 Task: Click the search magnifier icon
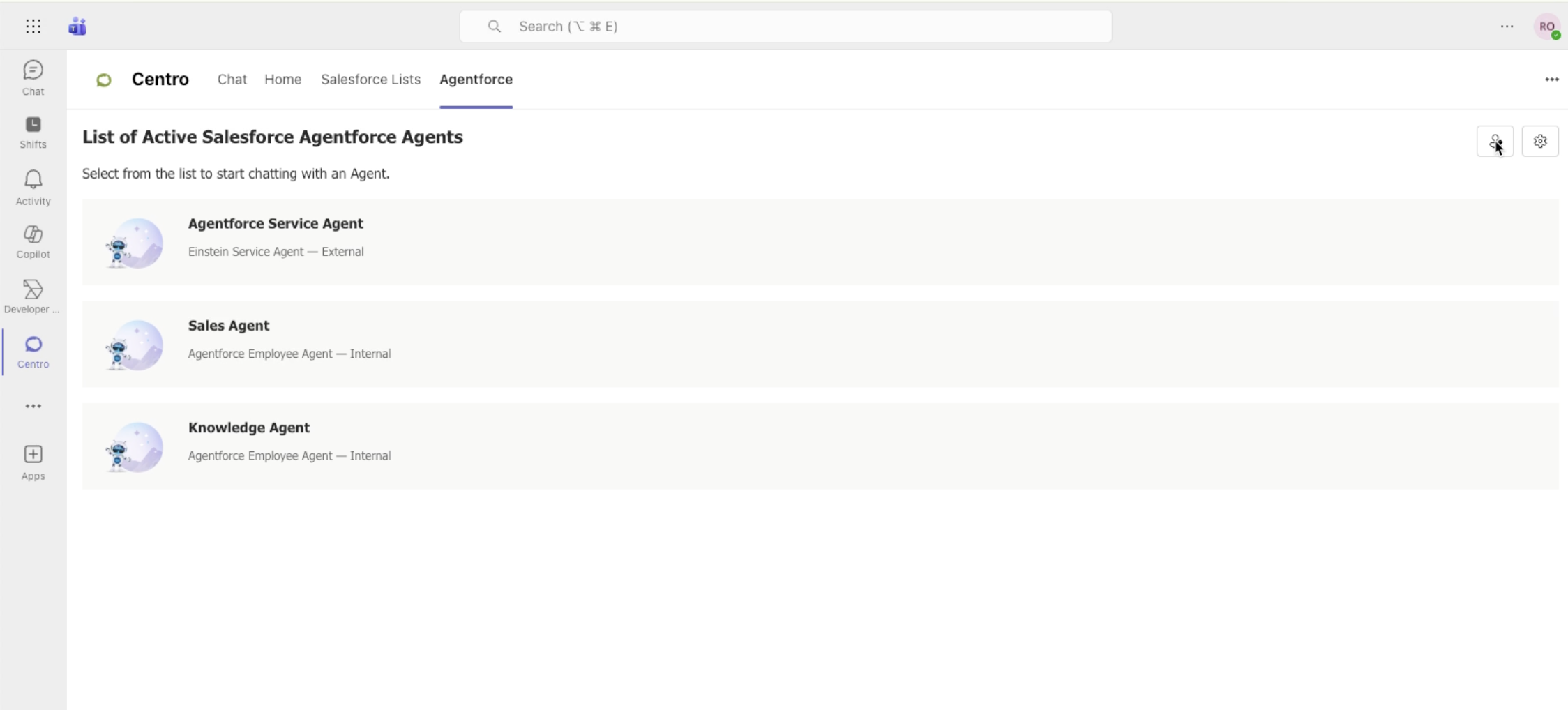point(495,27)
